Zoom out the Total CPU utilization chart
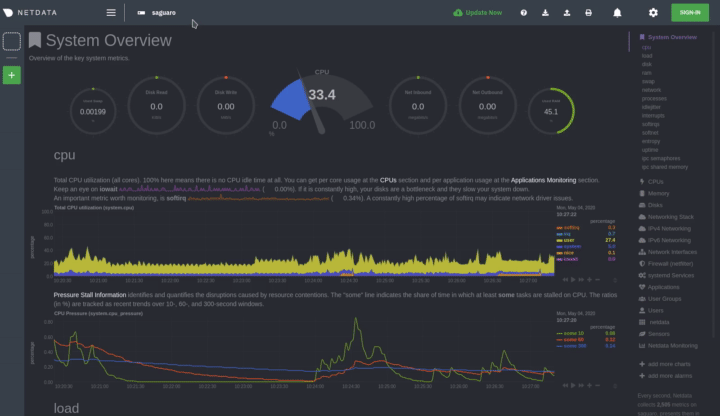This screenshot has height=416, width=720. point(597,280)
